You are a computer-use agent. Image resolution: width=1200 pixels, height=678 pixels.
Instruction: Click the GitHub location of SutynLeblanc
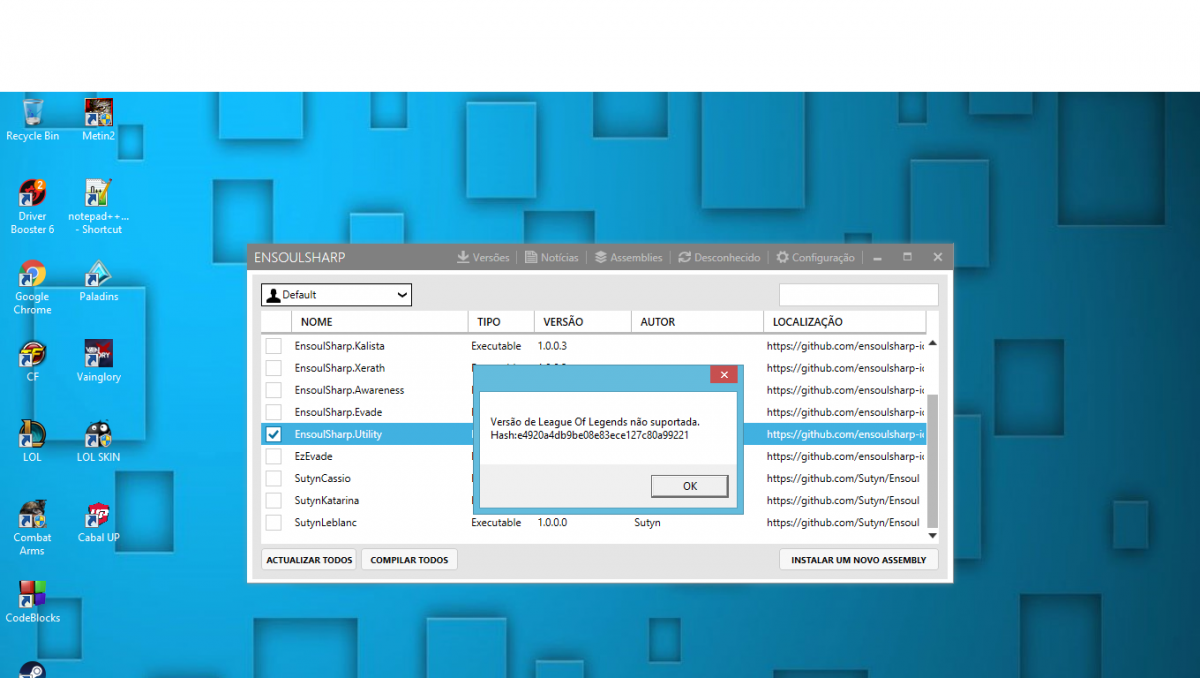[x=843, y=522]
